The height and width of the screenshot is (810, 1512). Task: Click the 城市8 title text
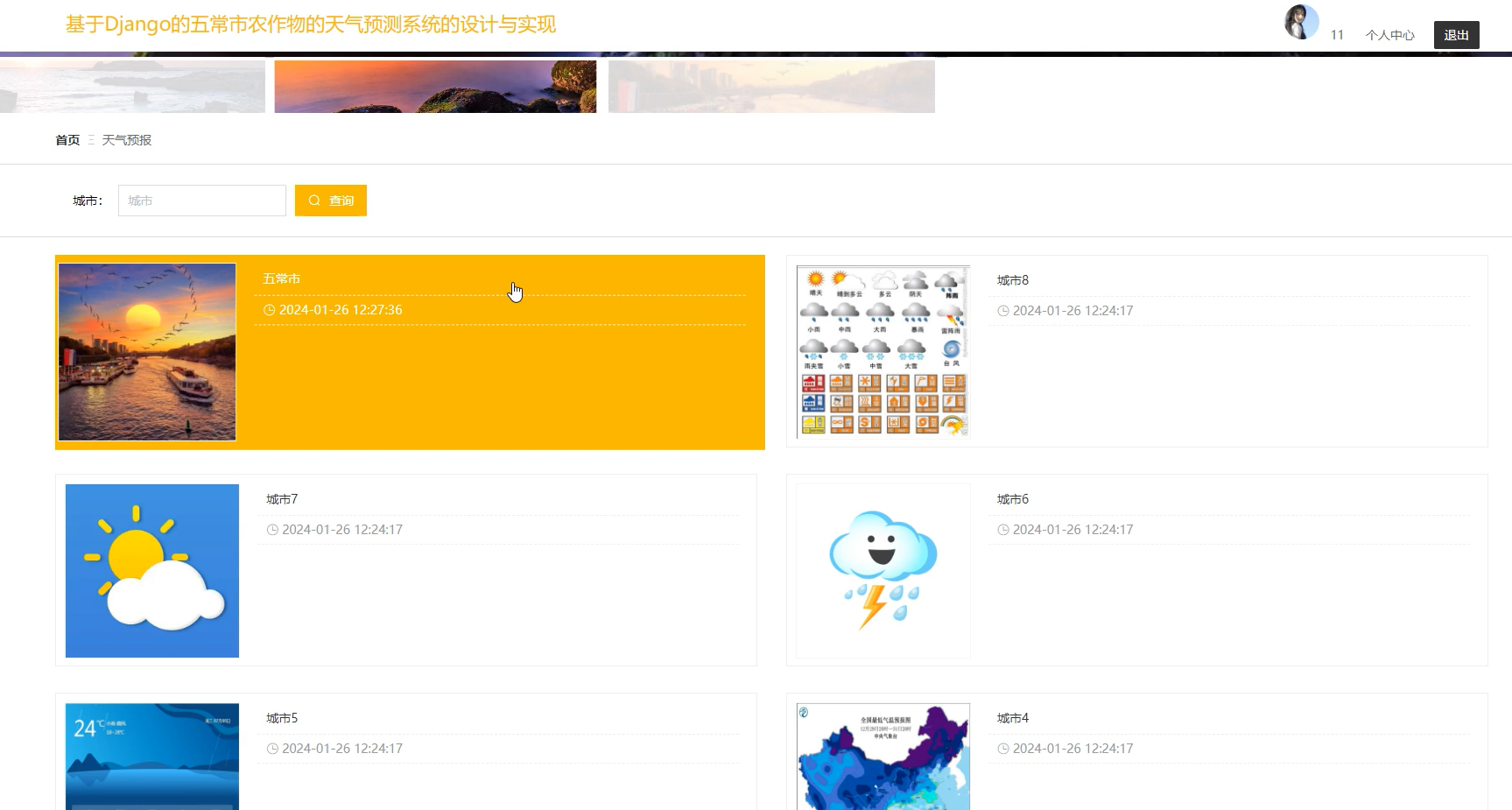[1013, 280]
